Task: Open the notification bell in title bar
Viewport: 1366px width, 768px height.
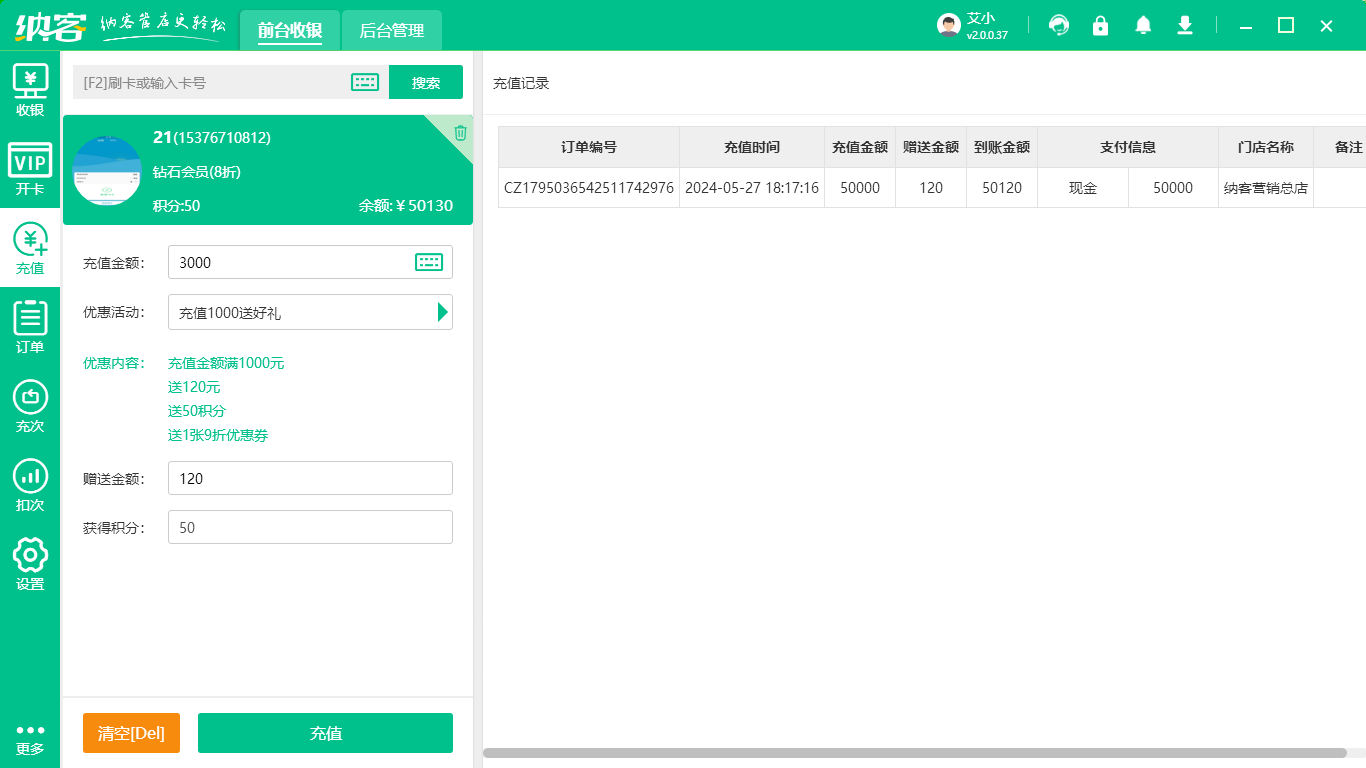Action: click(1142, 25)
